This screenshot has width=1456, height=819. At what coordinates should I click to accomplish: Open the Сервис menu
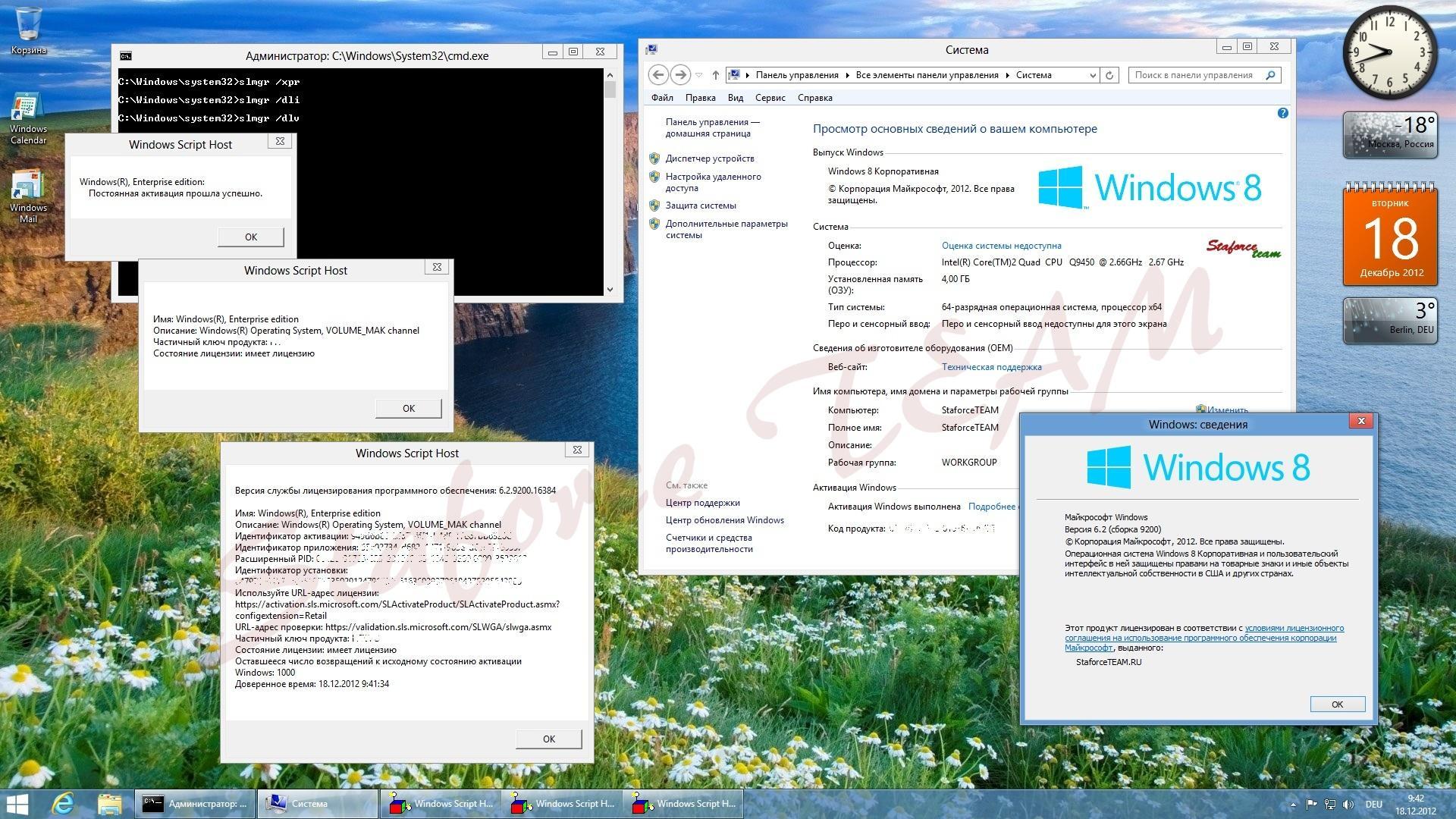click(x=770, y=98)
